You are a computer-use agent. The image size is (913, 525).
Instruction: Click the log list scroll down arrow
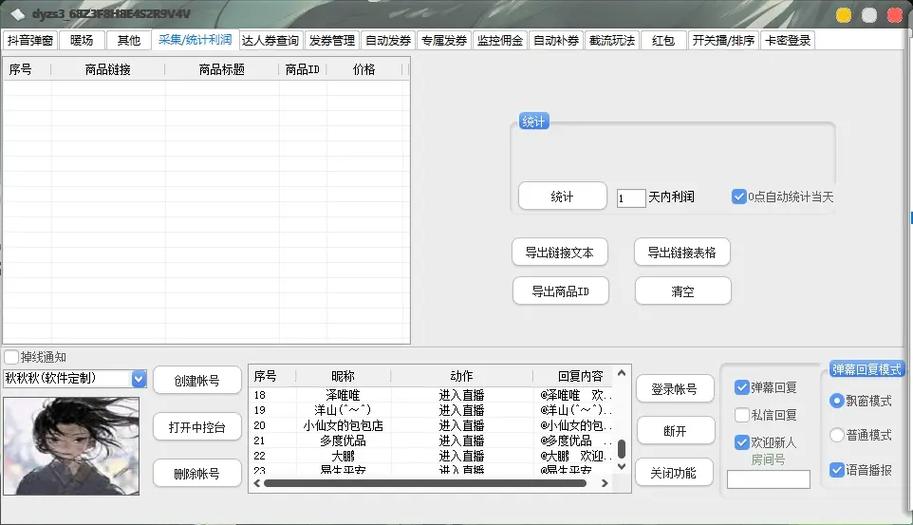[621, 466]
